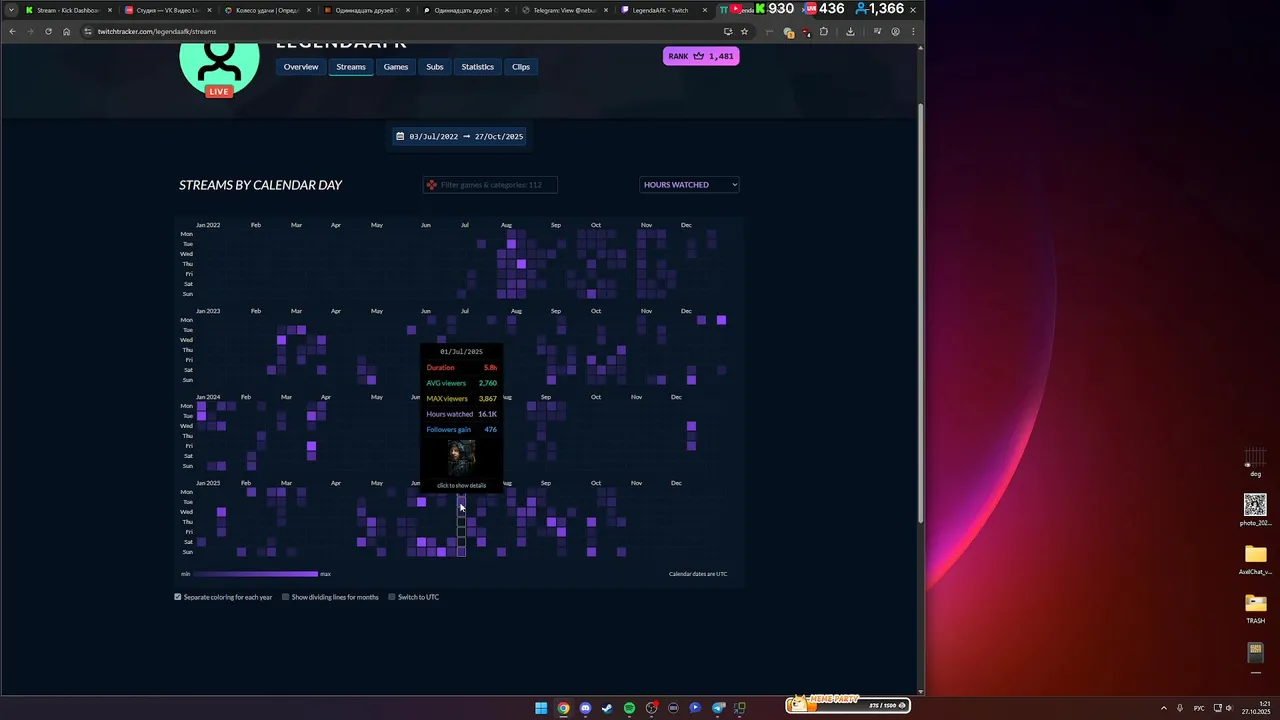
Task: Open the AxelChat folder on desktop
Action: tap(1255, 559)
